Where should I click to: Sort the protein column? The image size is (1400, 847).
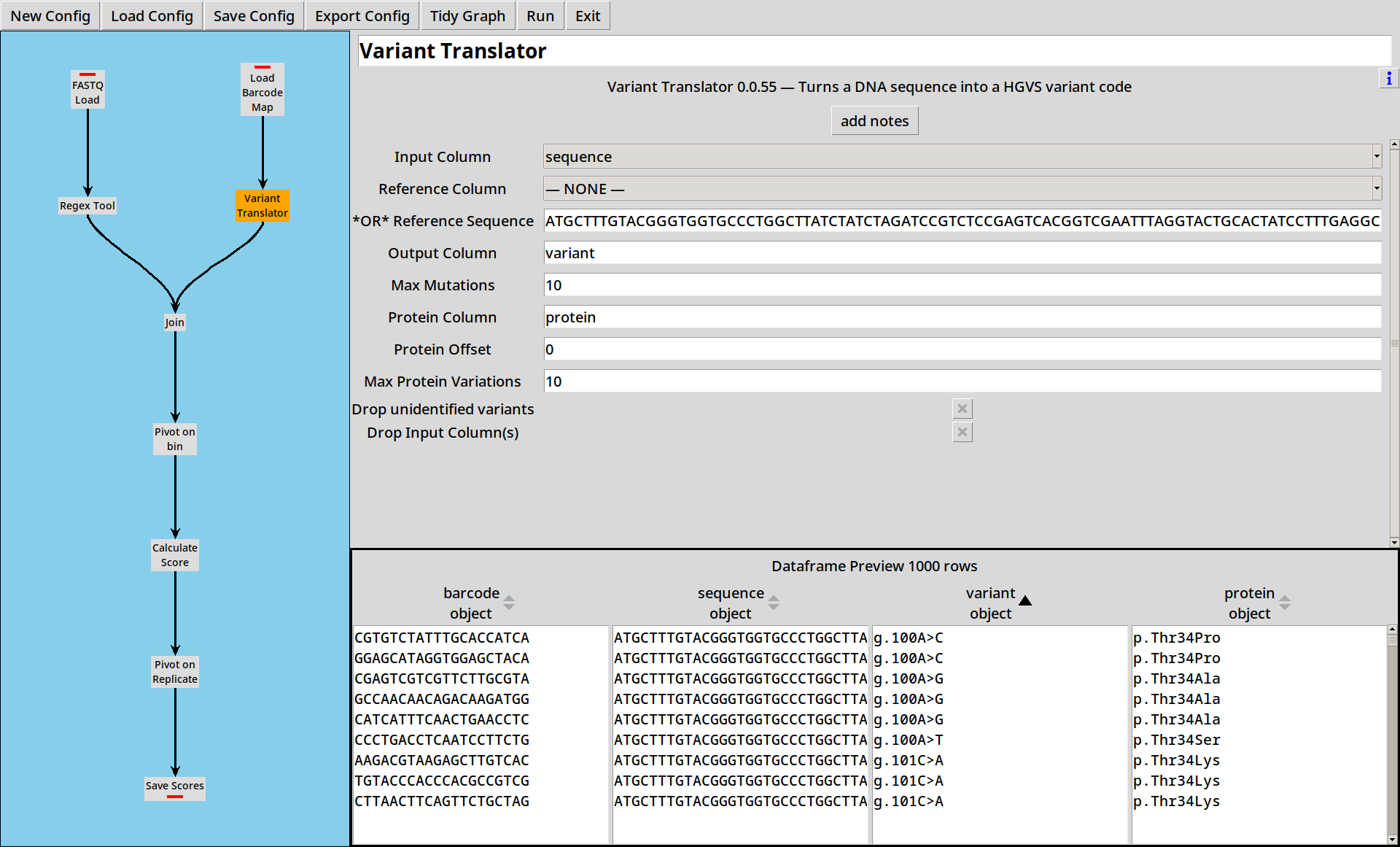tap(1285, 603)
